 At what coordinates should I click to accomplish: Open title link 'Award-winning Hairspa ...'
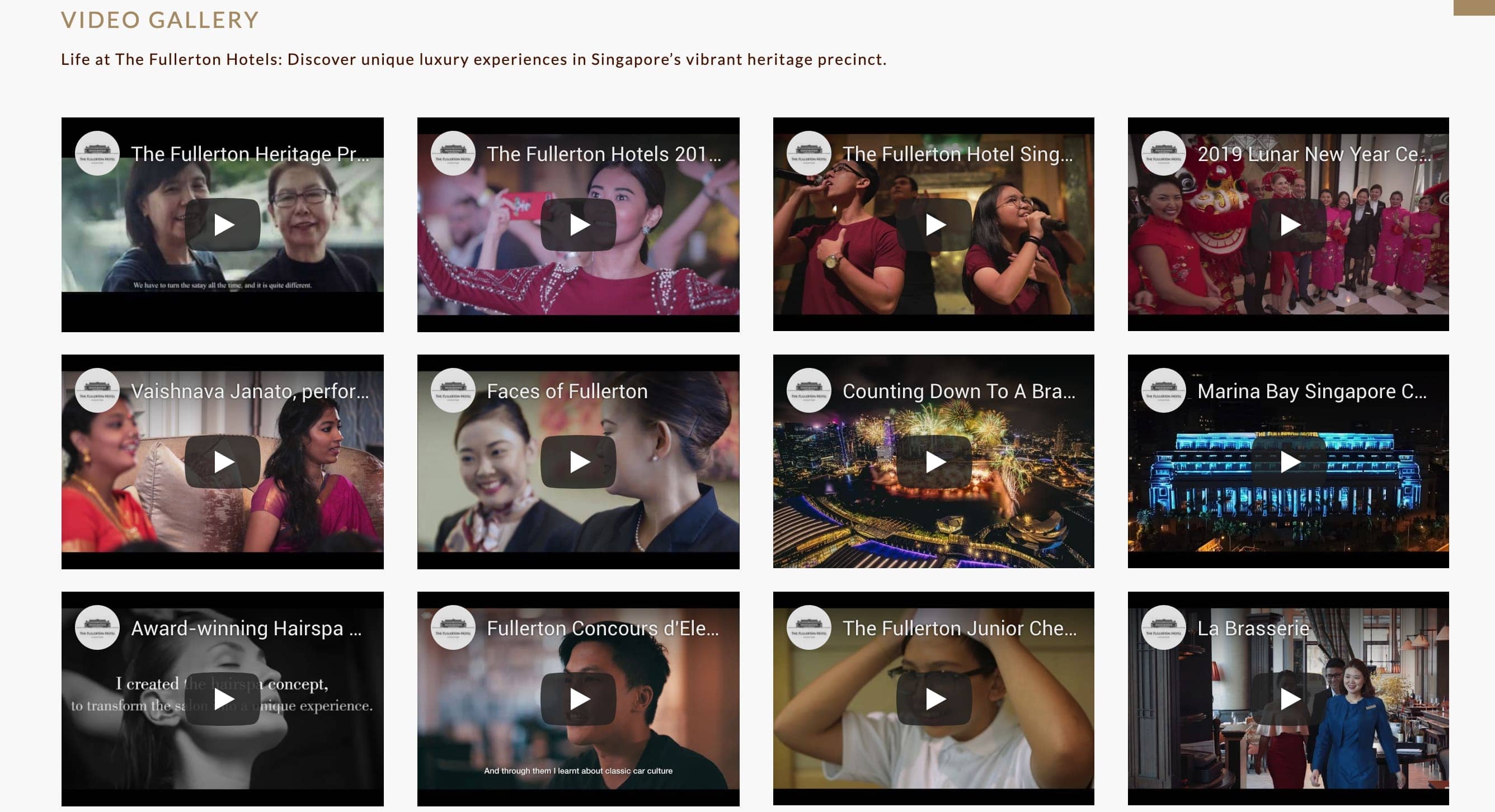click(x=247, y=629)
